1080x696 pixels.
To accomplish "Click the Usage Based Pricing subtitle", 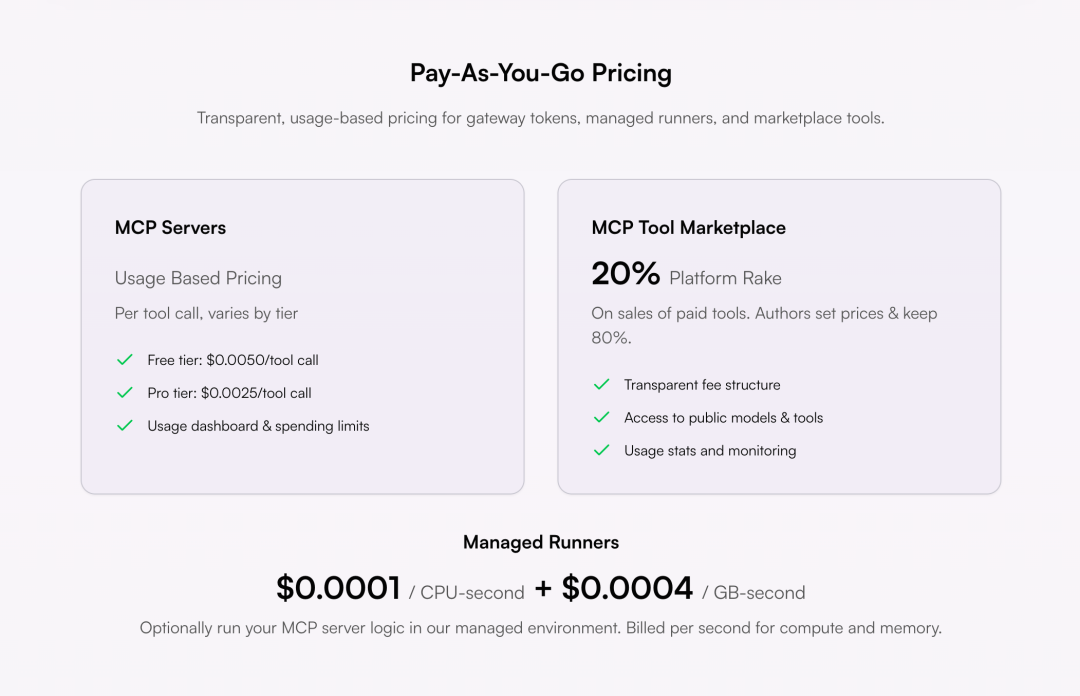I will [x=198, y=278].
